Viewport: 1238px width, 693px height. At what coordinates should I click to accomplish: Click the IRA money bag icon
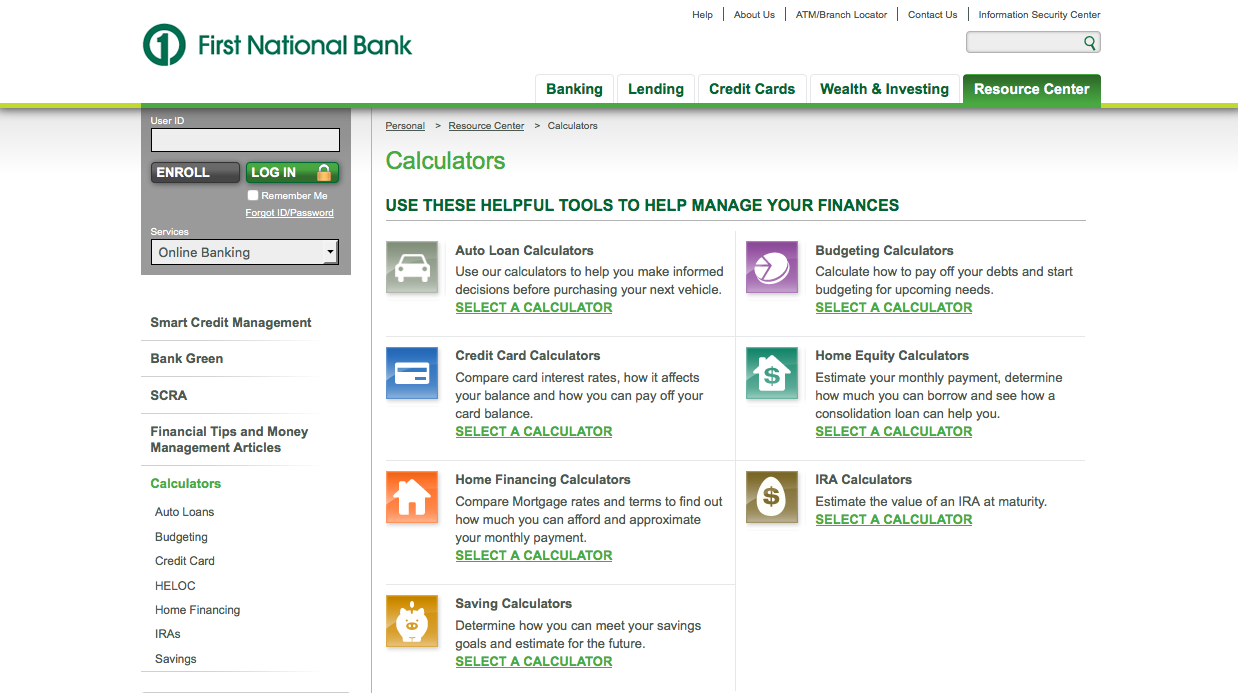tap(772, 497)
